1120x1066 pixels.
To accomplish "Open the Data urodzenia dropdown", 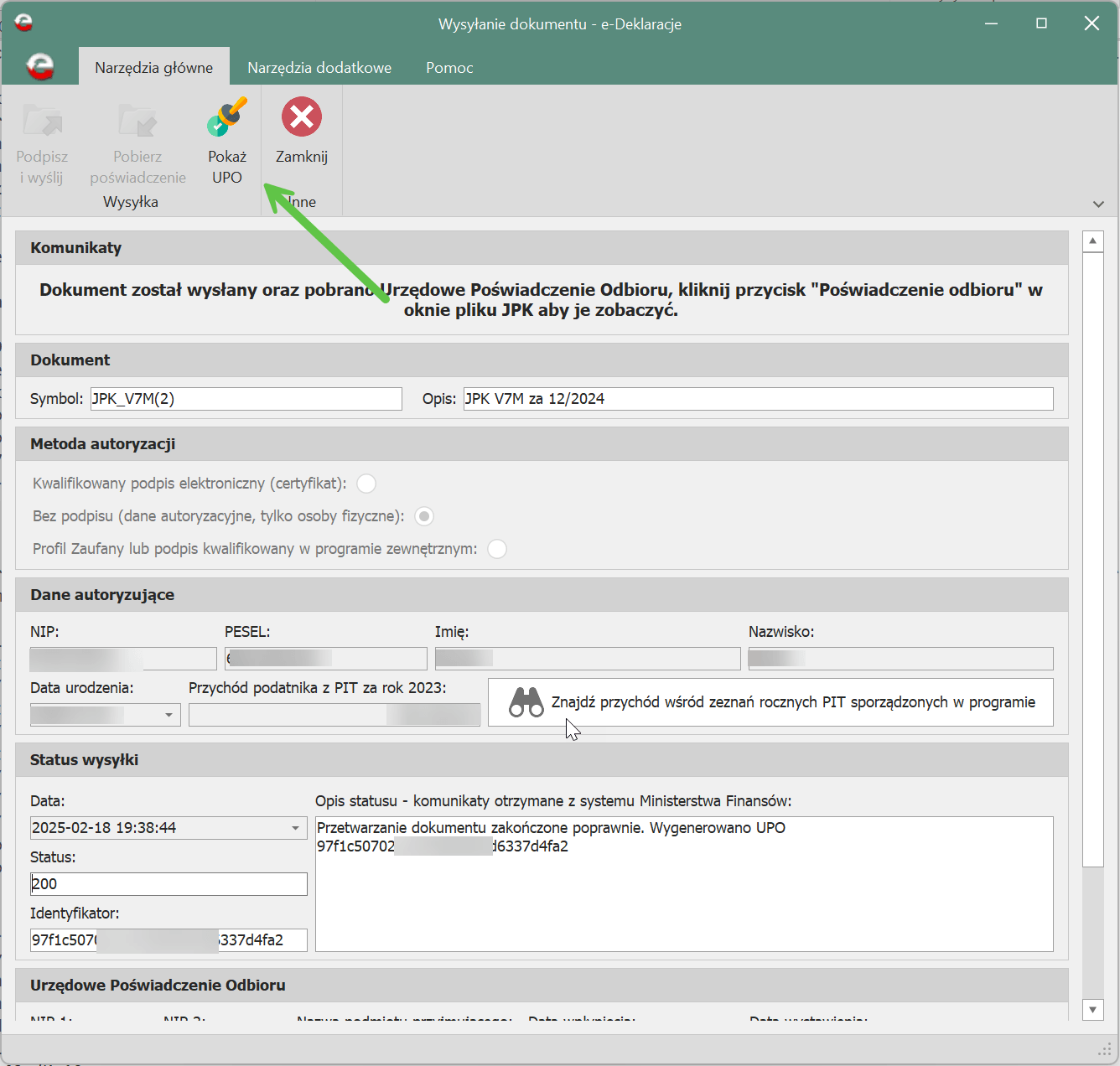I will coord(169,715).
